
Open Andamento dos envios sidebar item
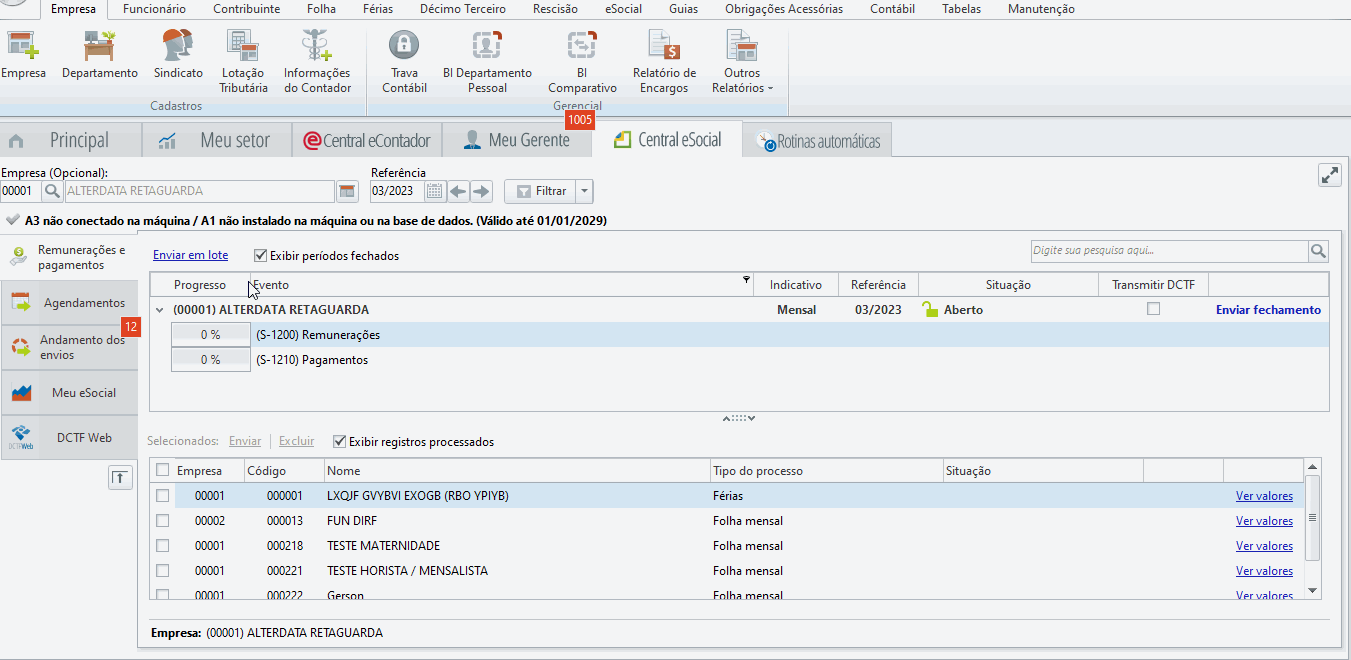click(69, 347)
